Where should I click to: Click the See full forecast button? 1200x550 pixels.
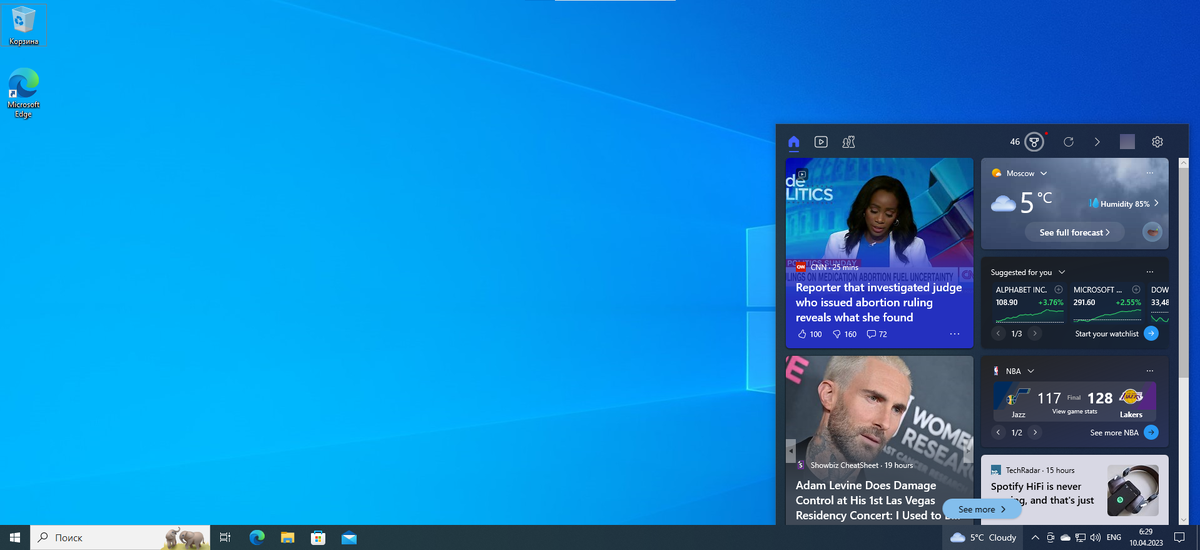(1075, 232)
